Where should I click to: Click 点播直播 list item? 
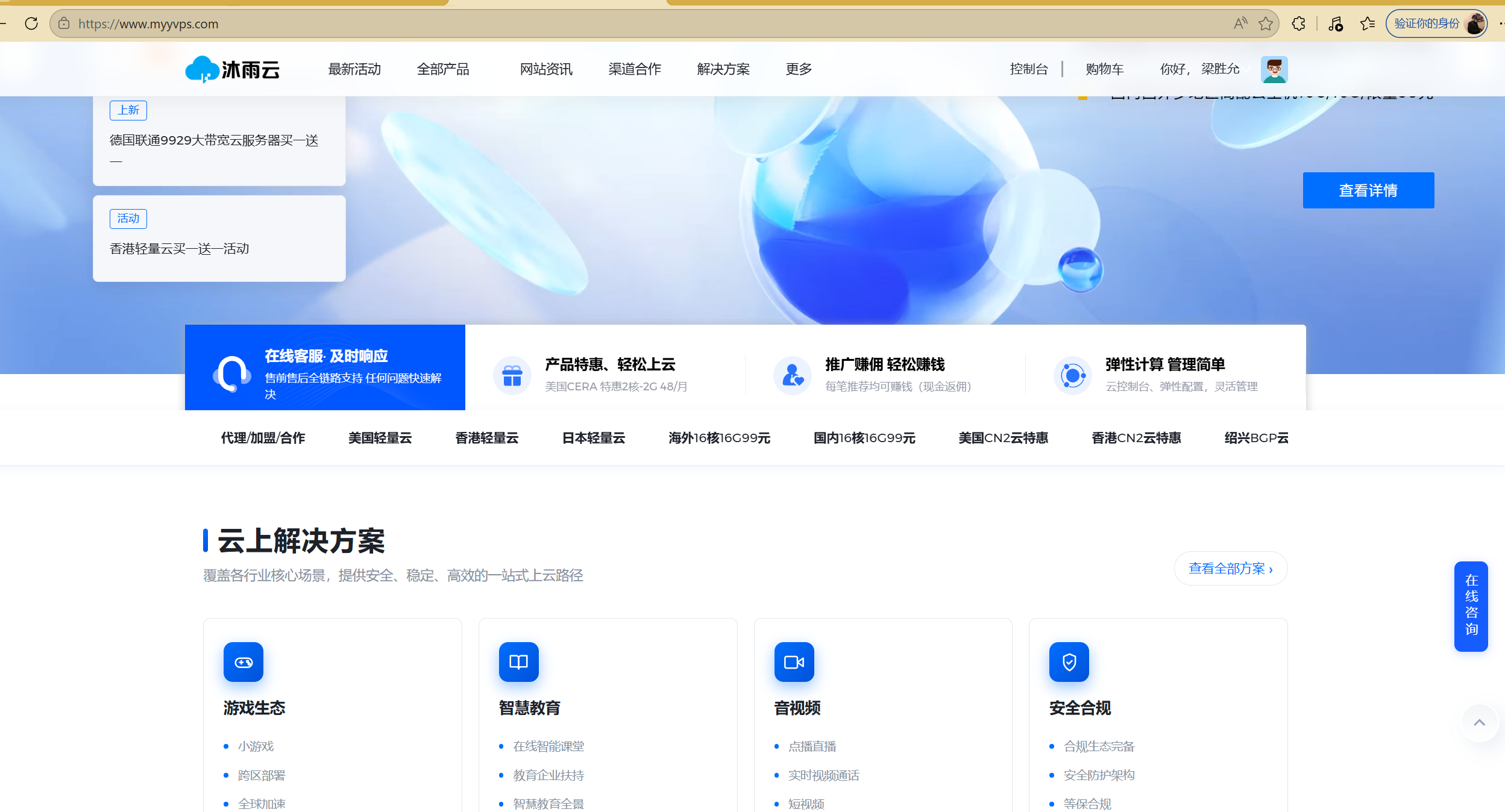812,746
